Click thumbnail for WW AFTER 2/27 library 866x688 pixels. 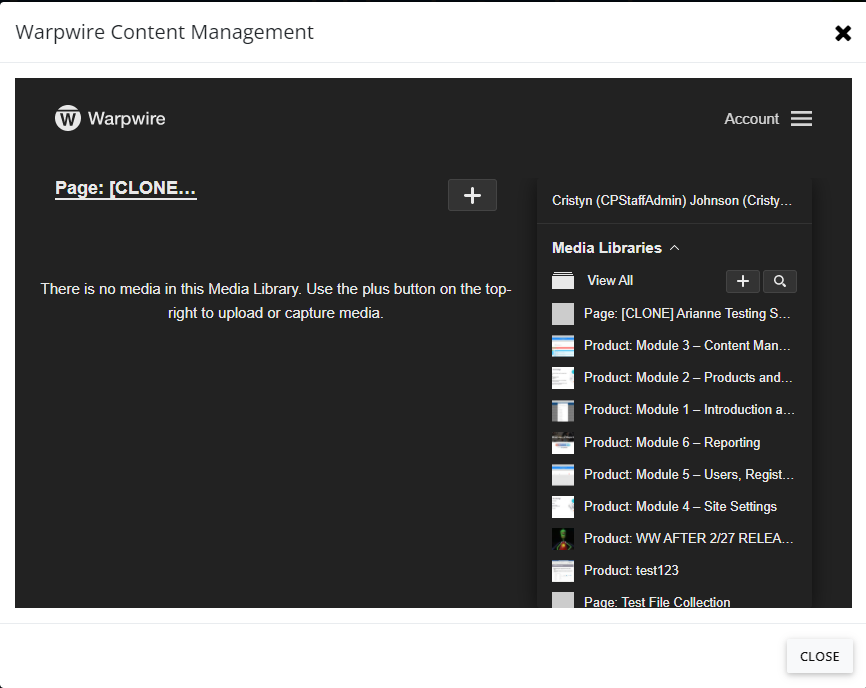563,539
